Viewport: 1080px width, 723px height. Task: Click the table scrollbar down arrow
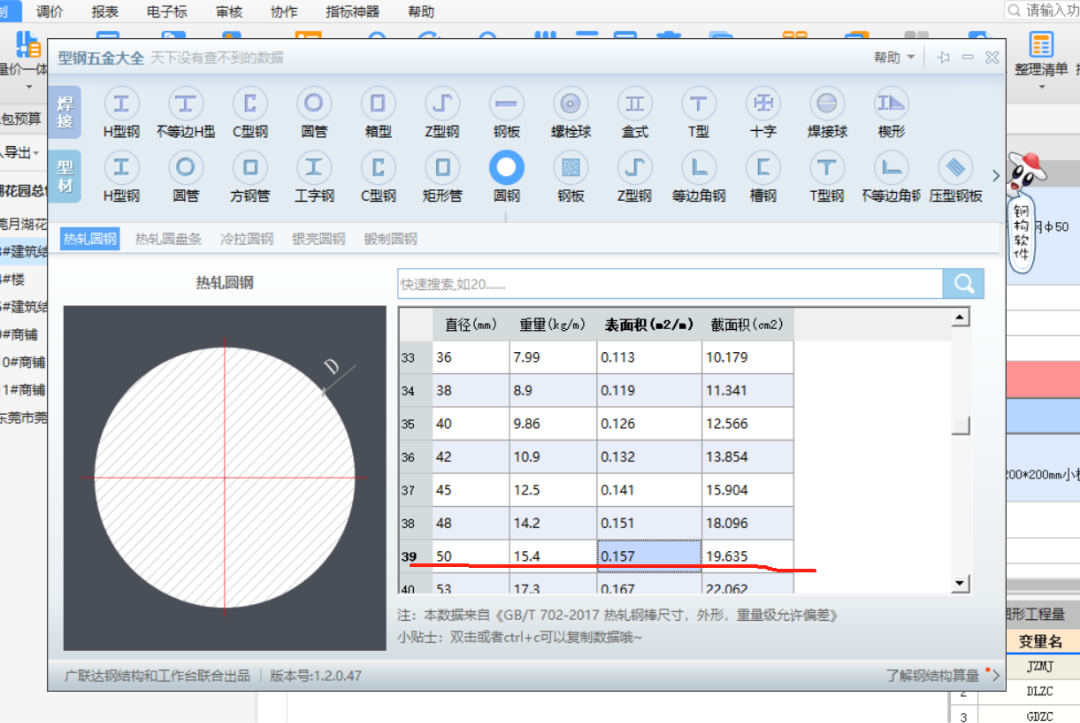point(960,583)
